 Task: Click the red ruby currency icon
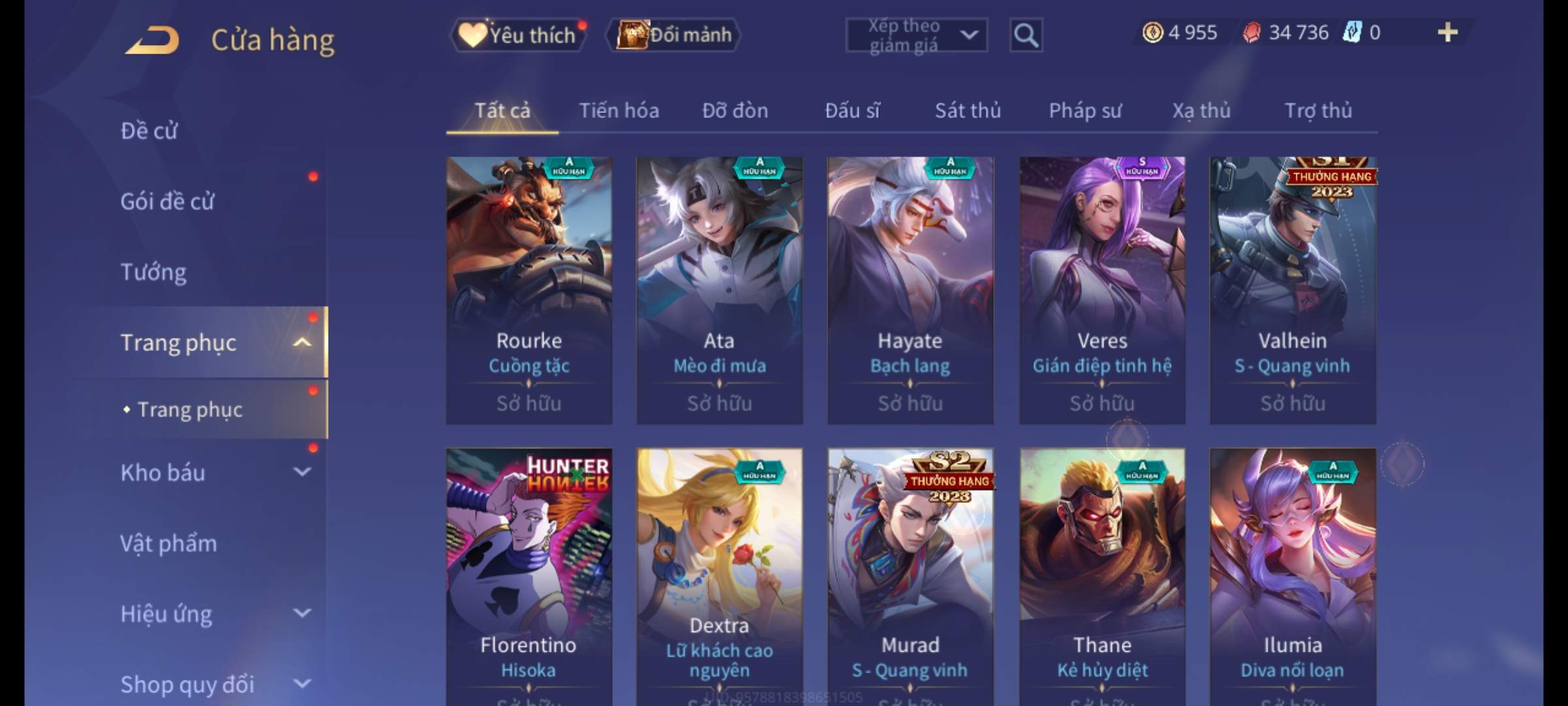click(1252, 33)
